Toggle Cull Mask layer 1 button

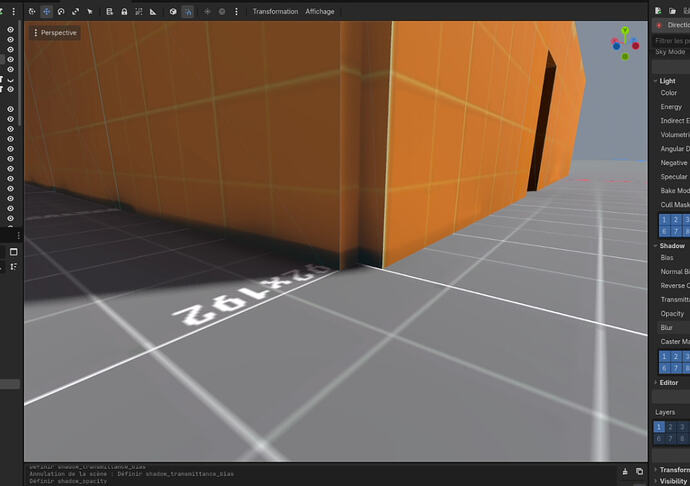(662, 219)
